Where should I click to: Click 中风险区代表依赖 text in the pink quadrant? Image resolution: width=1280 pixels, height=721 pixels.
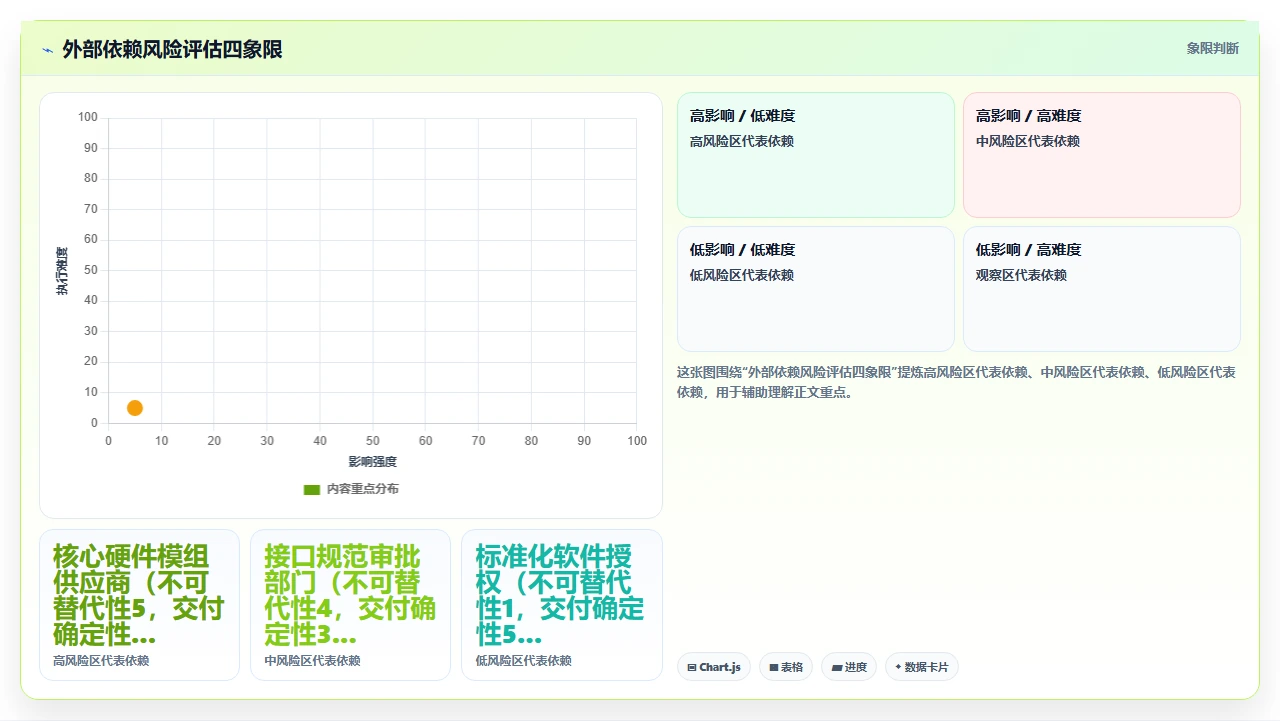(x=1028, y=141)
